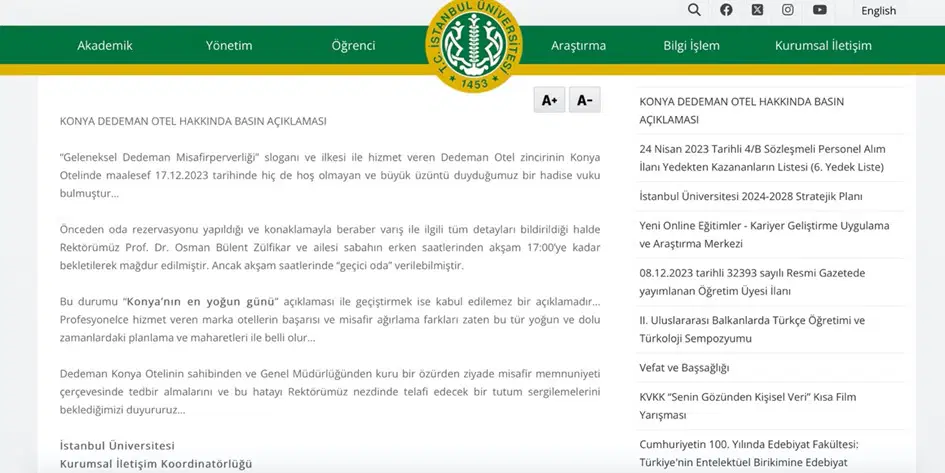Click the İstanbul Üniversitesi 1453 logo
Viewport: 945px width, 473px height.
pyautogui.click(x=474, y=46)
